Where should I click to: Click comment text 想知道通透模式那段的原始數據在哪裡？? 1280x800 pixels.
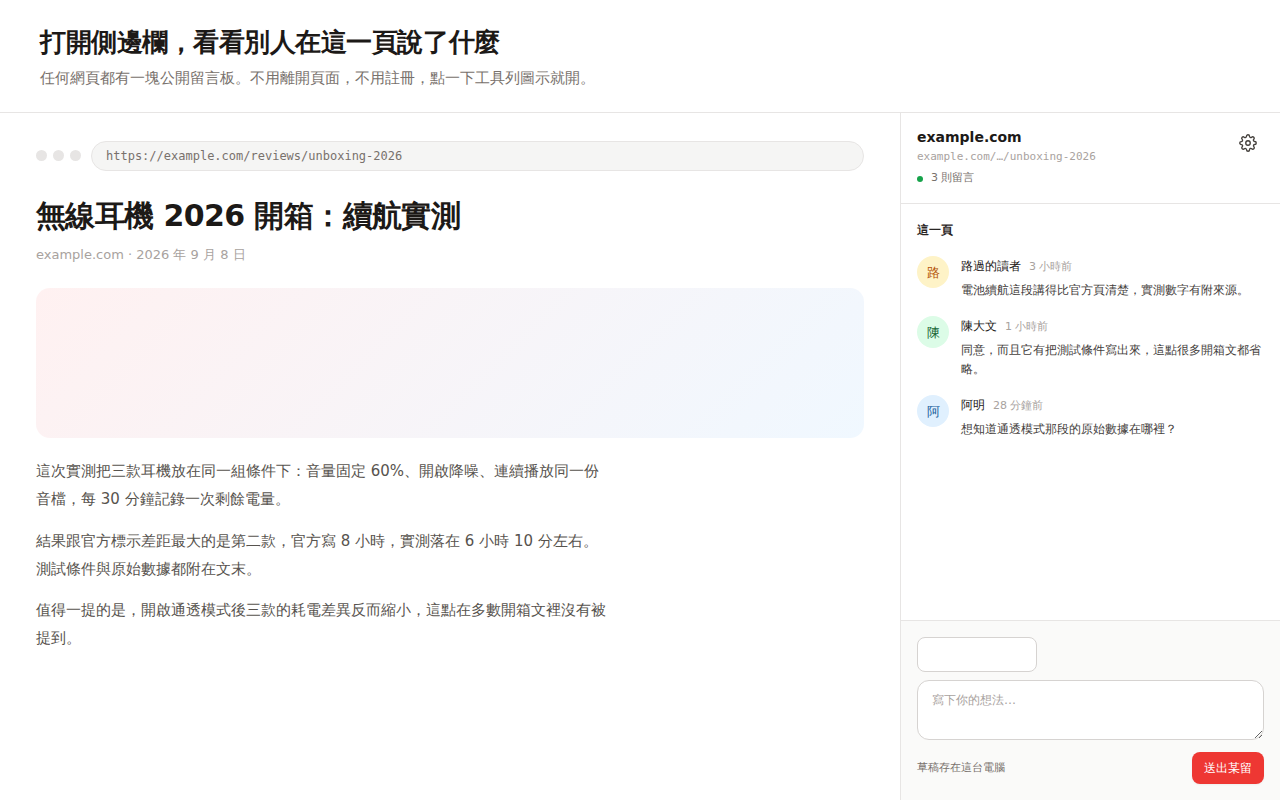point(1069,429)
